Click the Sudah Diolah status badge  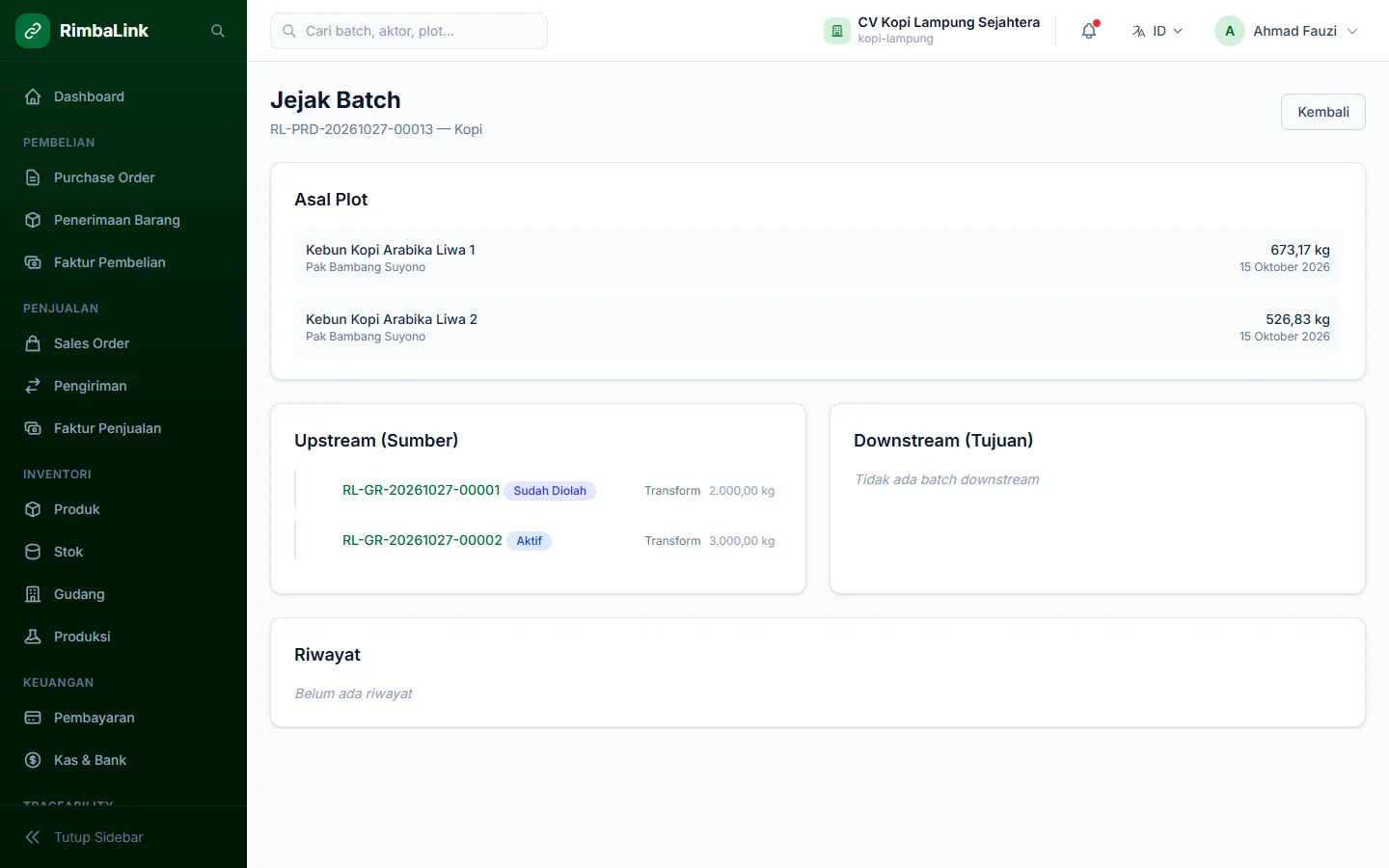click(x=550, y=491)
